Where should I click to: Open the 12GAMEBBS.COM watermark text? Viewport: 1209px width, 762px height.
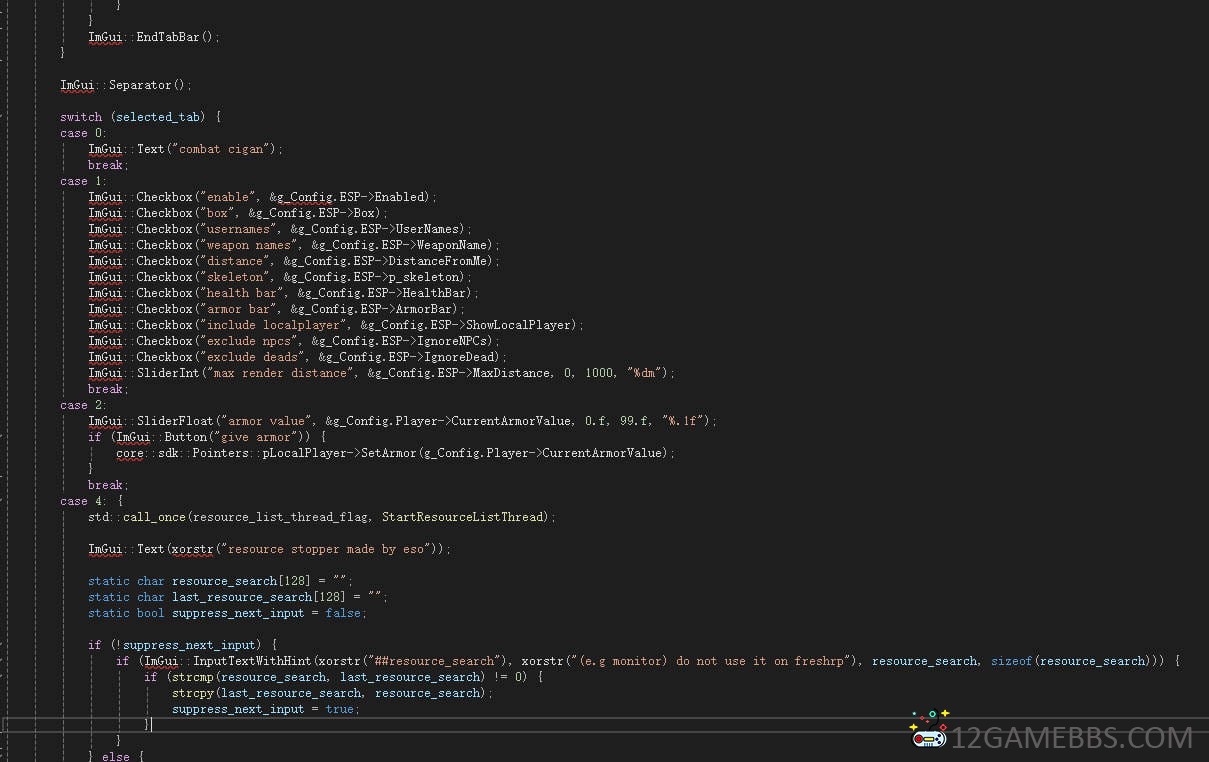pos(1071,739)
